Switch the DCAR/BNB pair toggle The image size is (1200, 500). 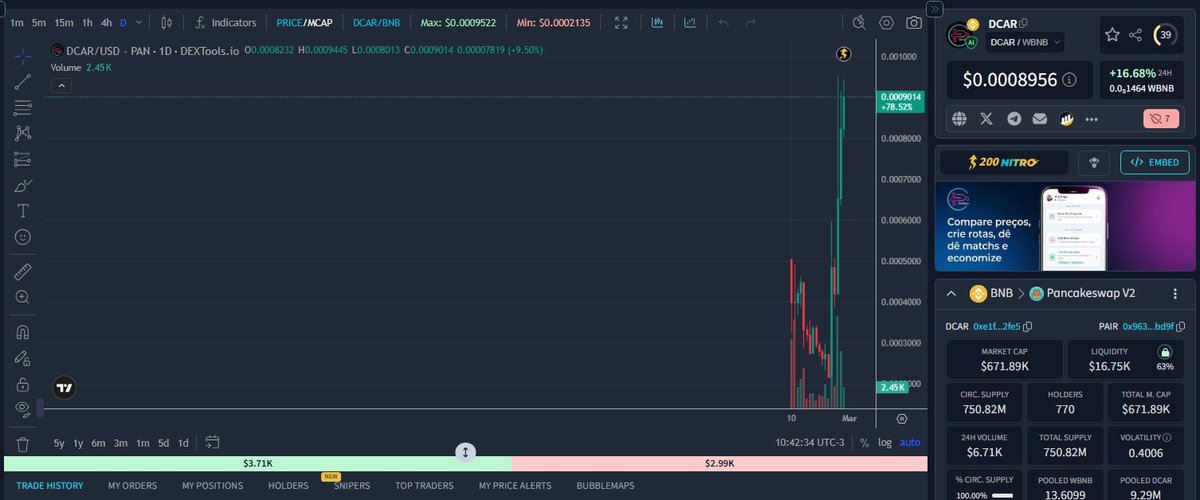point(376,22)
